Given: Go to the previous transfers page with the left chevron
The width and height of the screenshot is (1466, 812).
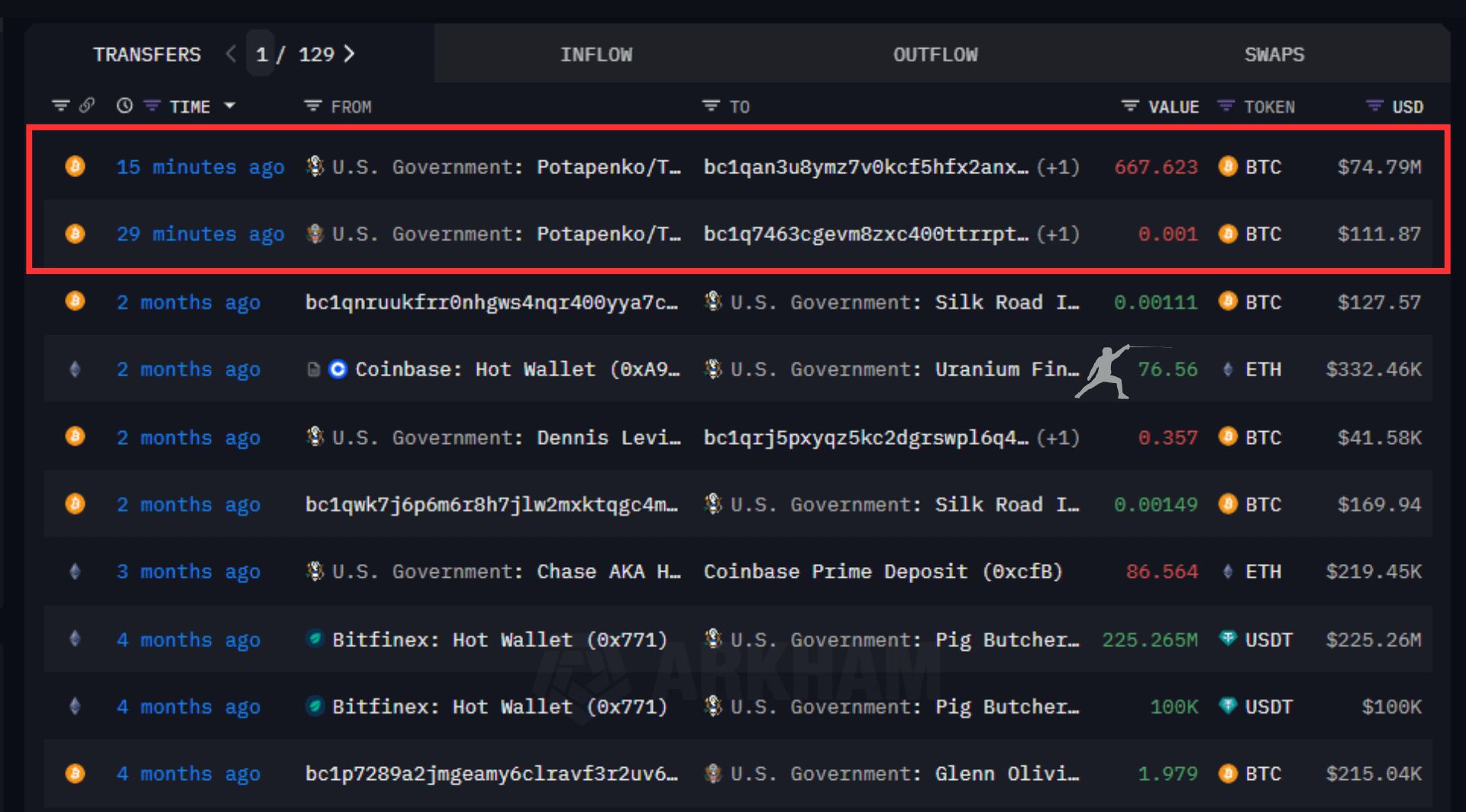Looking at the screenshot, I should (231, 53).
